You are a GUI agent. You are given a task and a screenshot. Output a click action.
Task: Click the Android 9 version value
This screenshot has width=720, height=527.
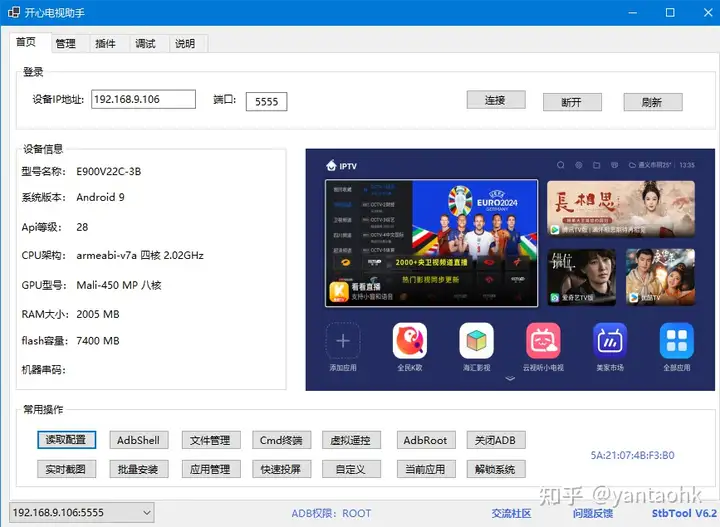[101, 197]
